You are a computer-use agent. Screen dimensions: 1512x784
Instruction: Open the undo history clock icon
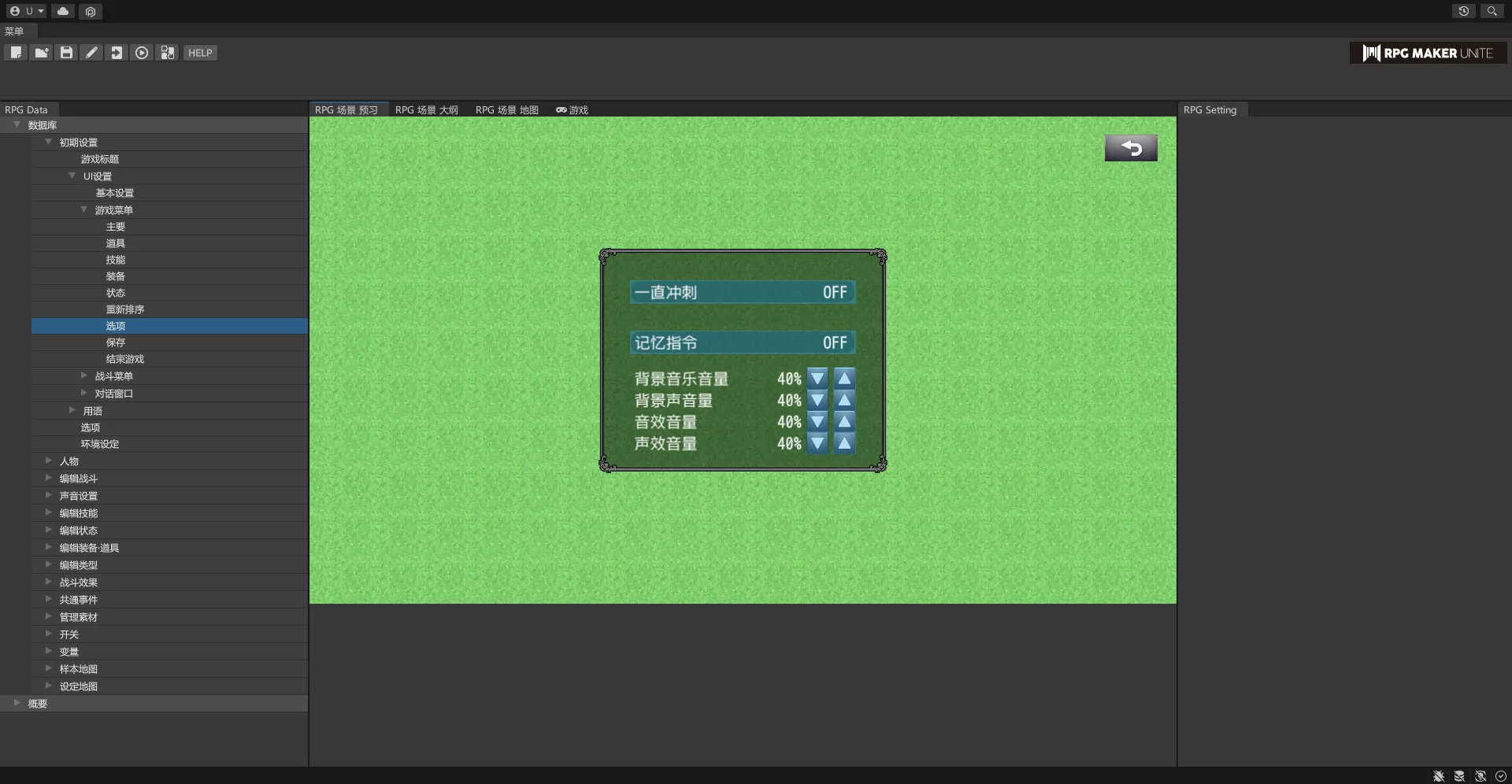1463,11
